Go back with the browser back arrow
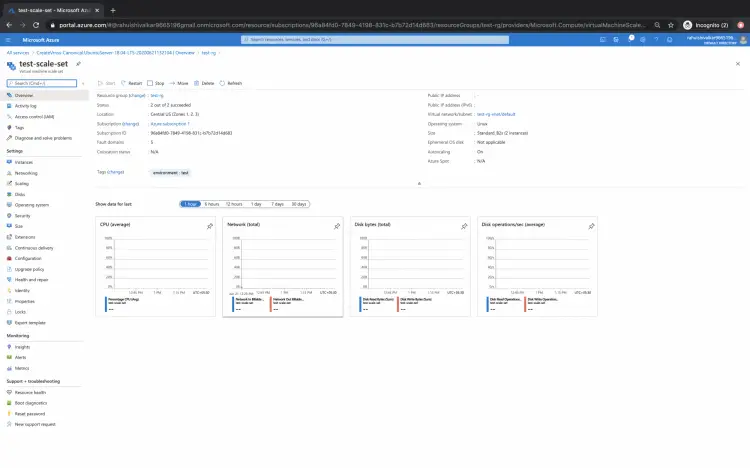Image resolution: width=750 pixels, height=468 pixels. pyautogui.click(x=9, y=25)
